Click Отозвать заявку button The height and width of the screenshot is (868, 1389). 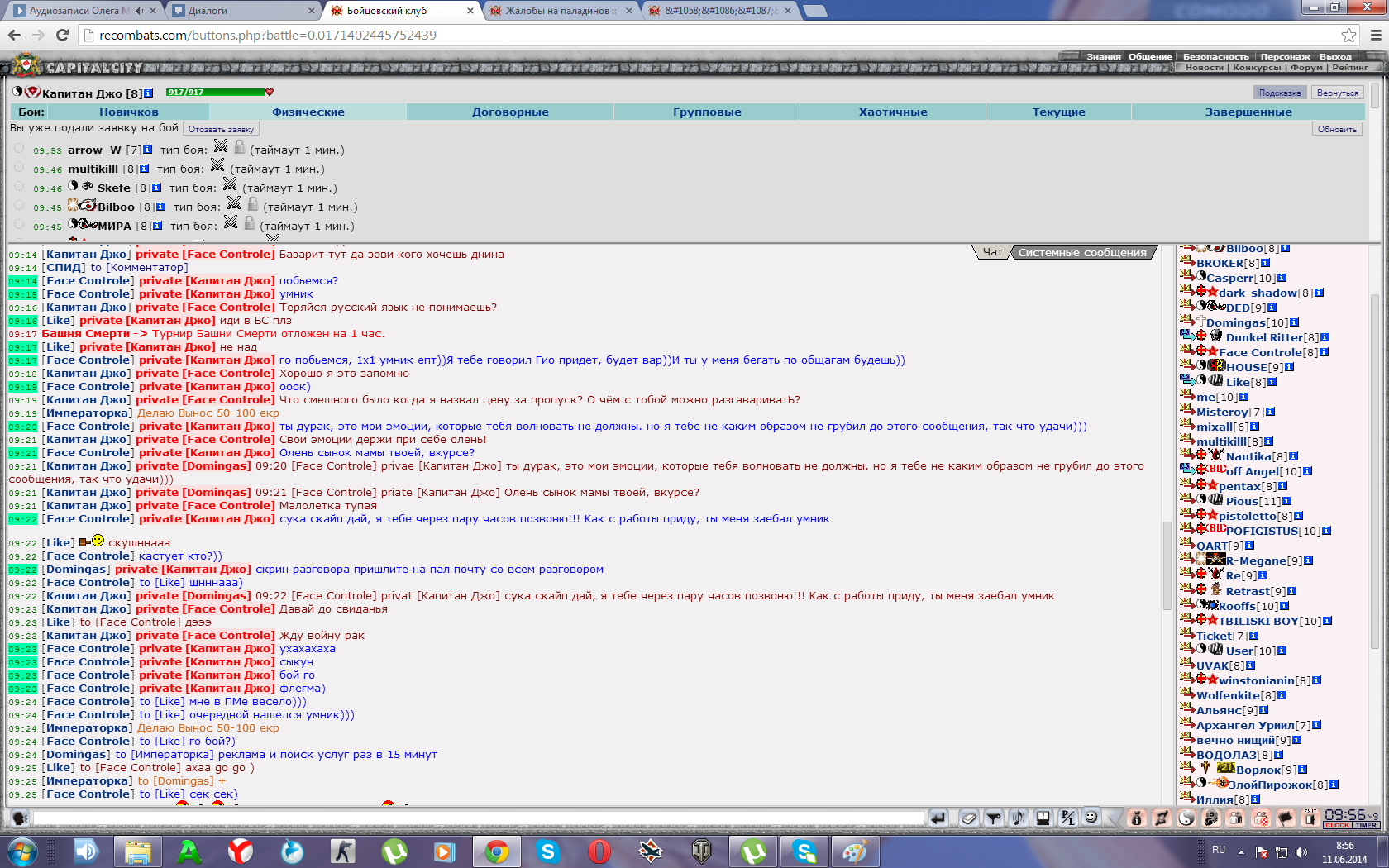click(x=221, y=129)
